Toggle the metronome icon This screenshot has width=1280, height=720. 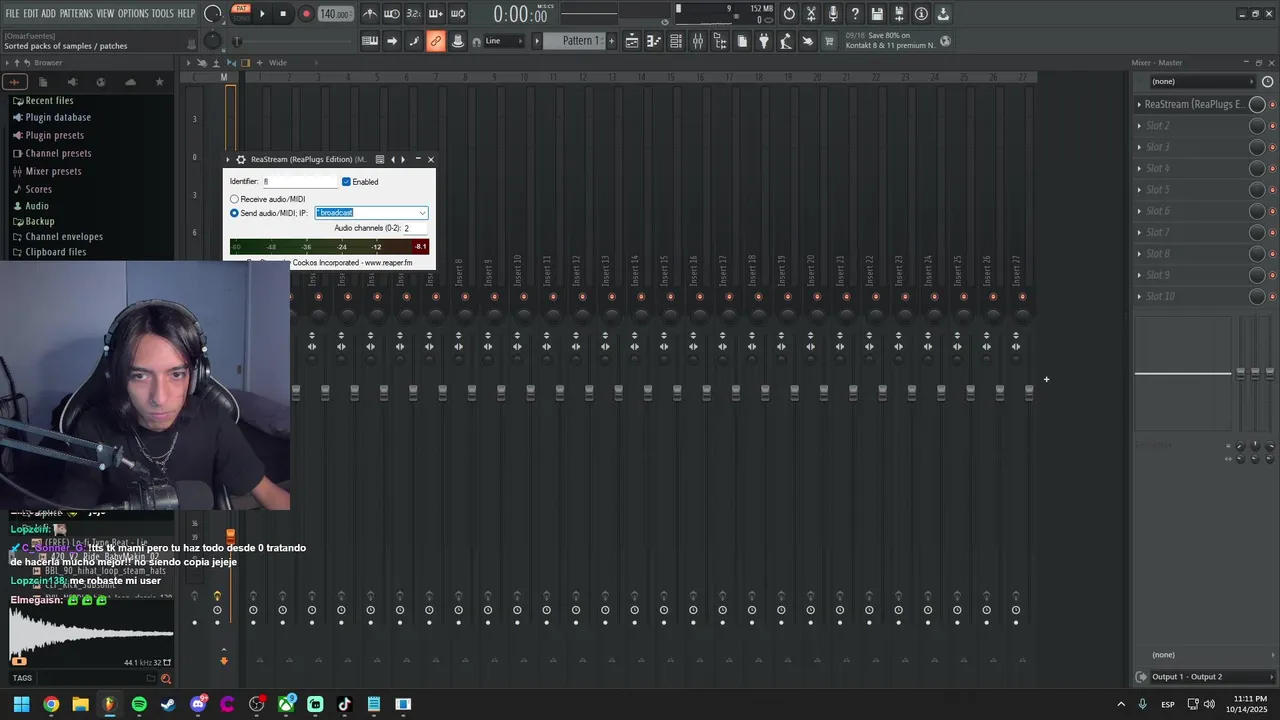tap(370, 14)
